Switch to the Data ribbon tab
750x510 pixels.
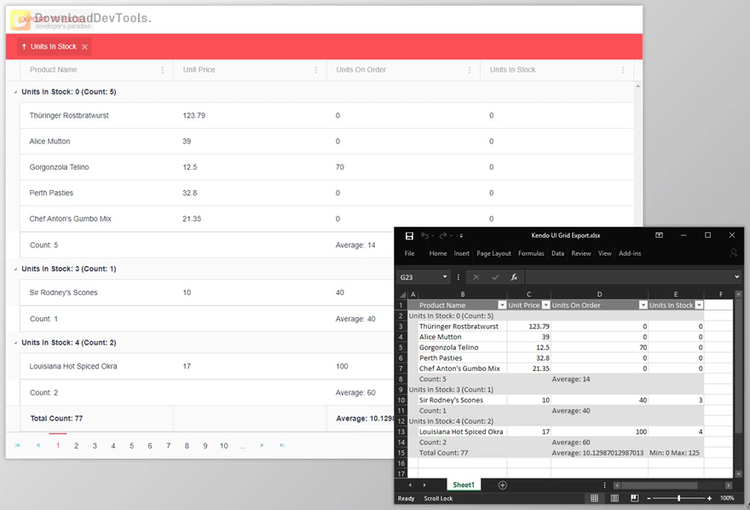click(558, 254)
